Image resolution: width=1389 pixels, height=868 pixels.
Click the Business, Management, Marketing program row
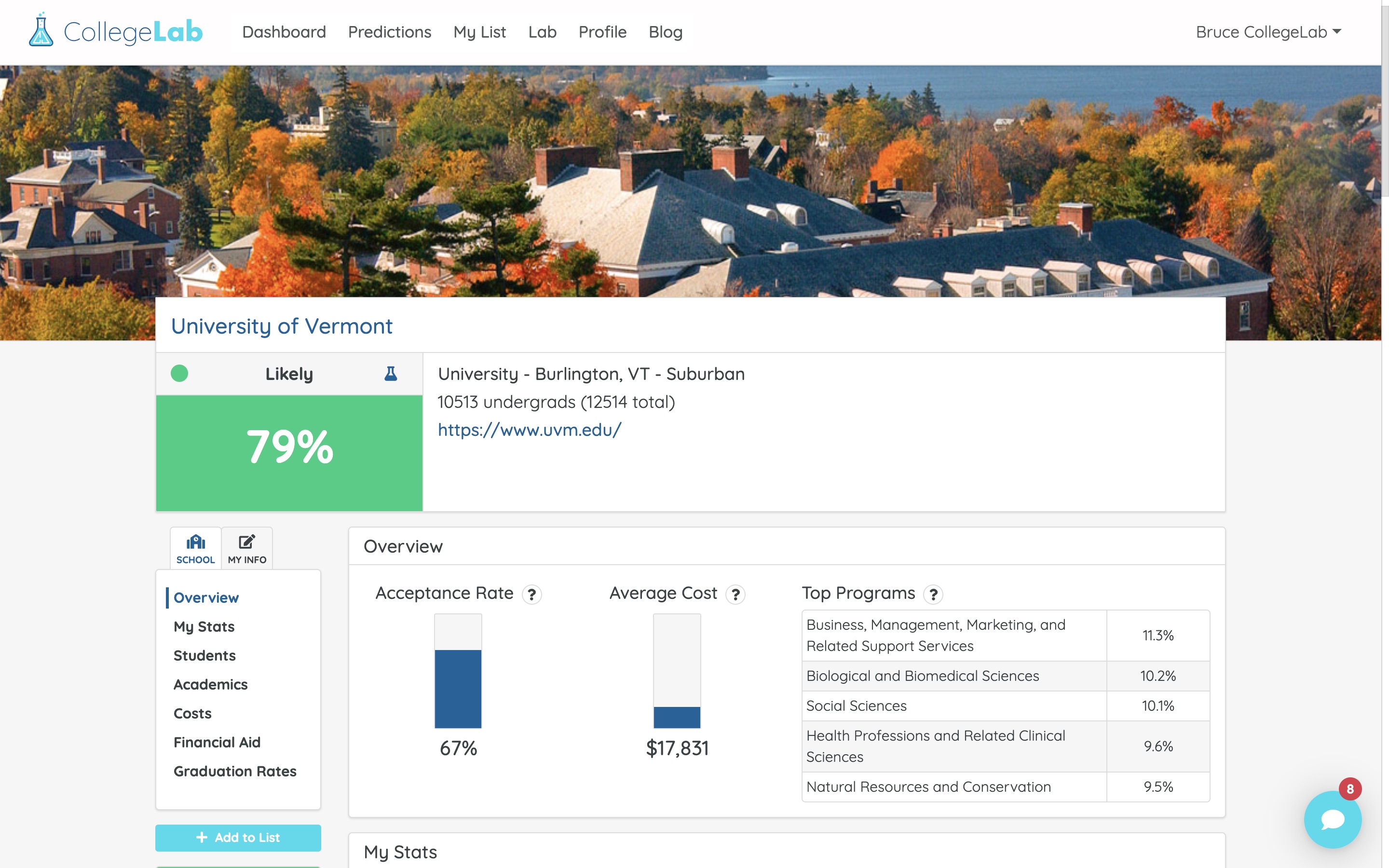[x=1006, y=636]
